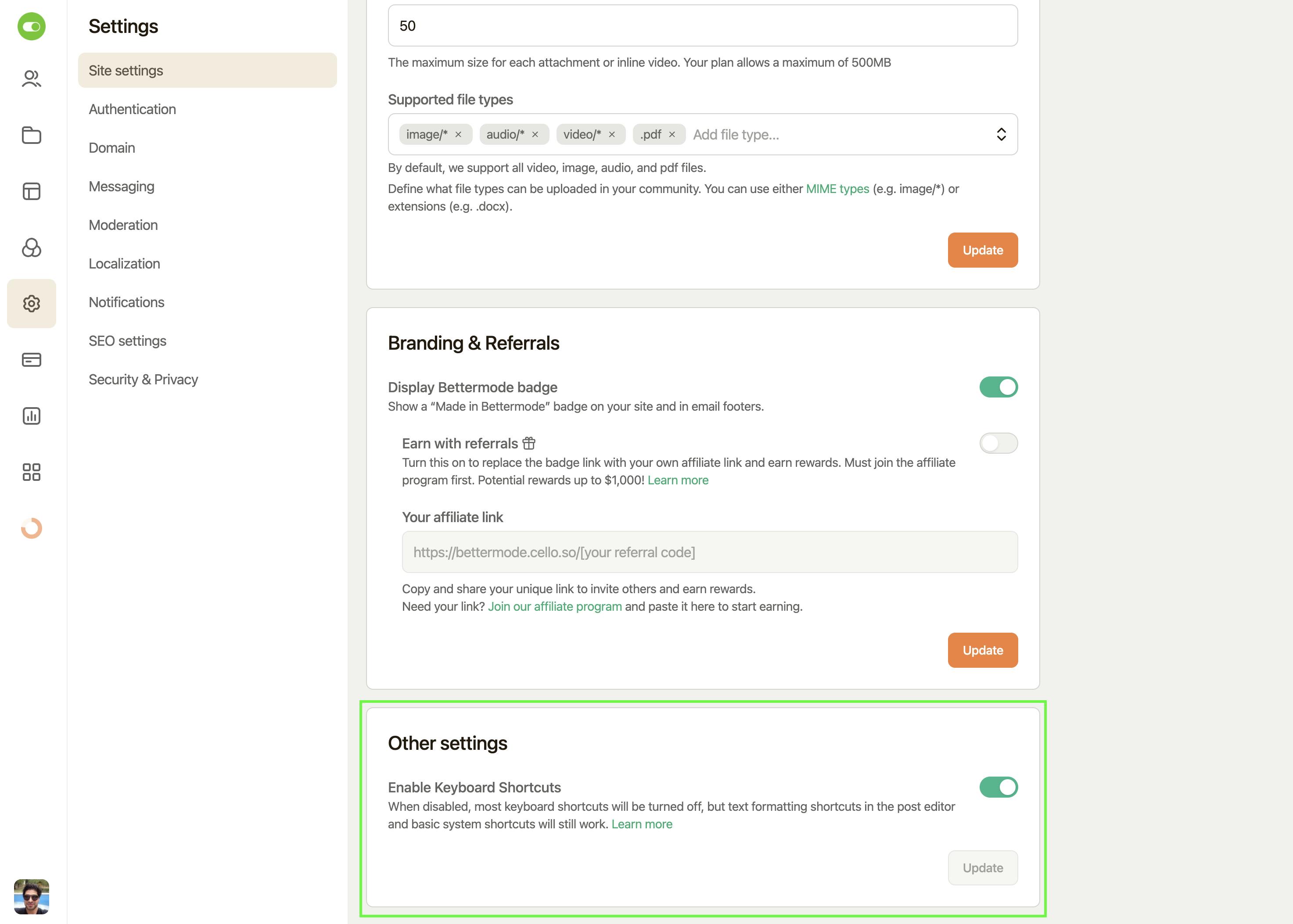The image size is (1293, 924).
Task: Open Authentication settings menu item
Action: (x=132, y=109)
